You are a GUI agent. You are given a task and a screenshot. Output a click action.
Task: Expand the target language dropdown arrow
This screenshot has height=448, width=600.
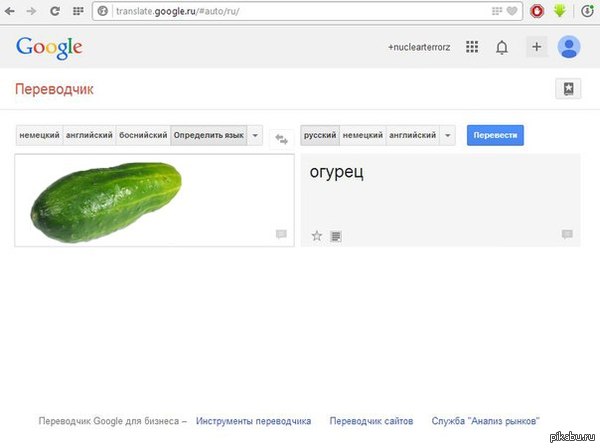point(447,135)
